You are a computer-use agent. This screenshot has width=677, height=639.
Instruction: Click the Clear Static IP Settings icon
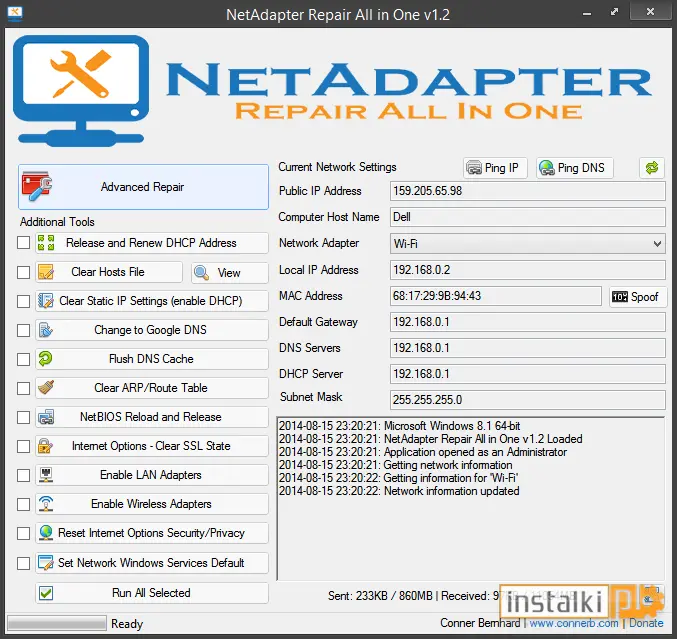(46, 301)
